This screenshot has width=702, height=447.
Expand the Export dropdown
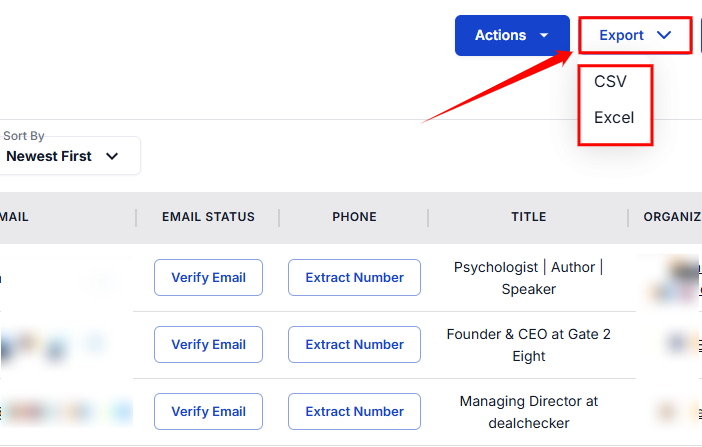click(x=634, y=35)
